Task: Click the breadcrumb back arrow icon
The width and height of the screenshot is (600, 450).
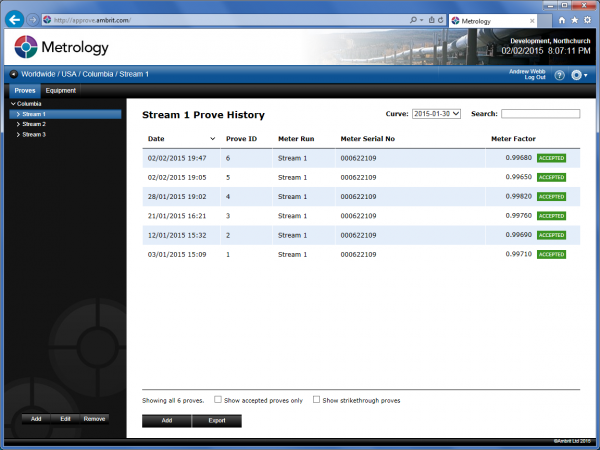Action: (13, 74)
